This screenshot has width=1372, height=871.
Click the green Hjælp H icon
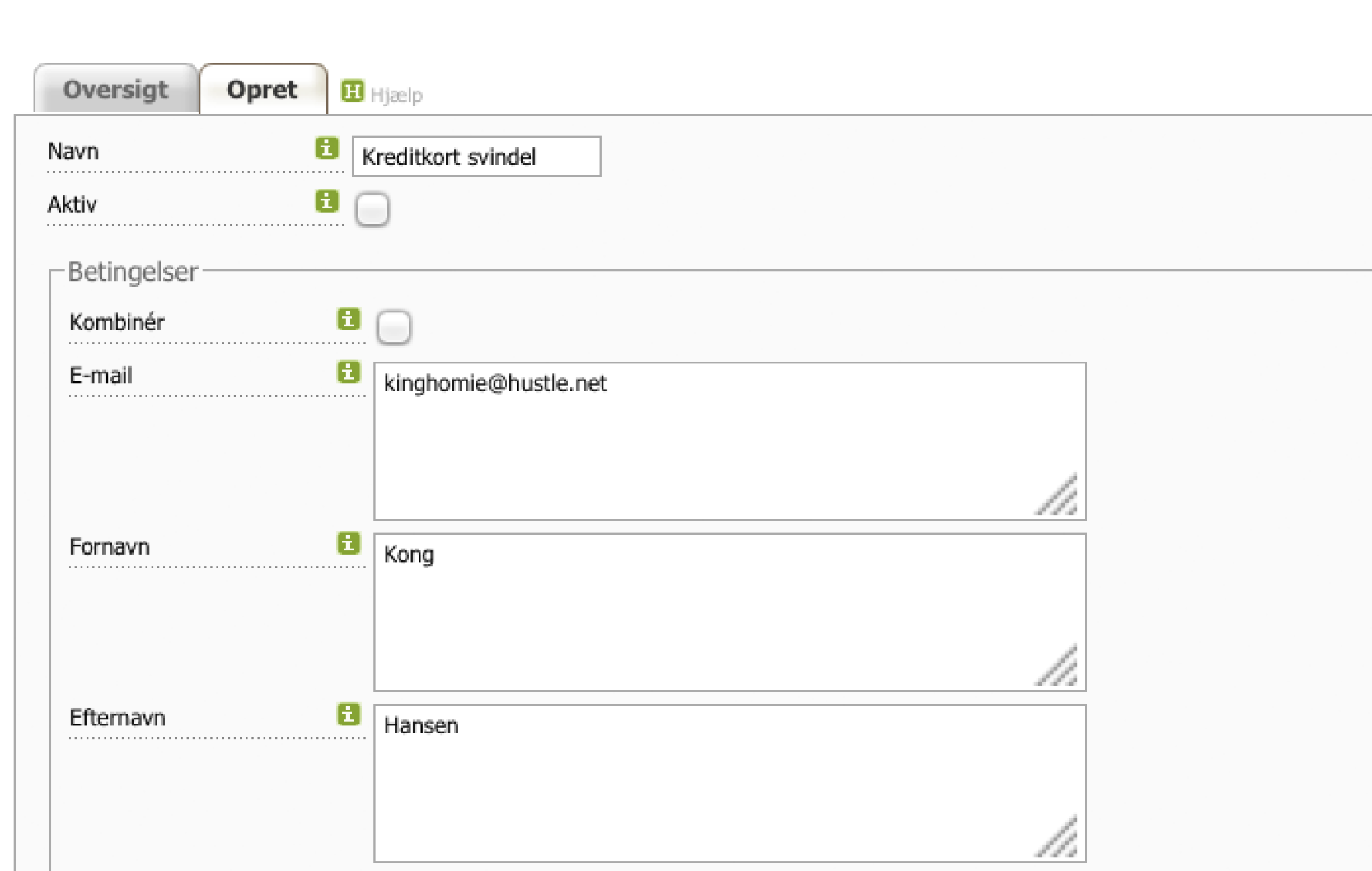pos(352,91)
